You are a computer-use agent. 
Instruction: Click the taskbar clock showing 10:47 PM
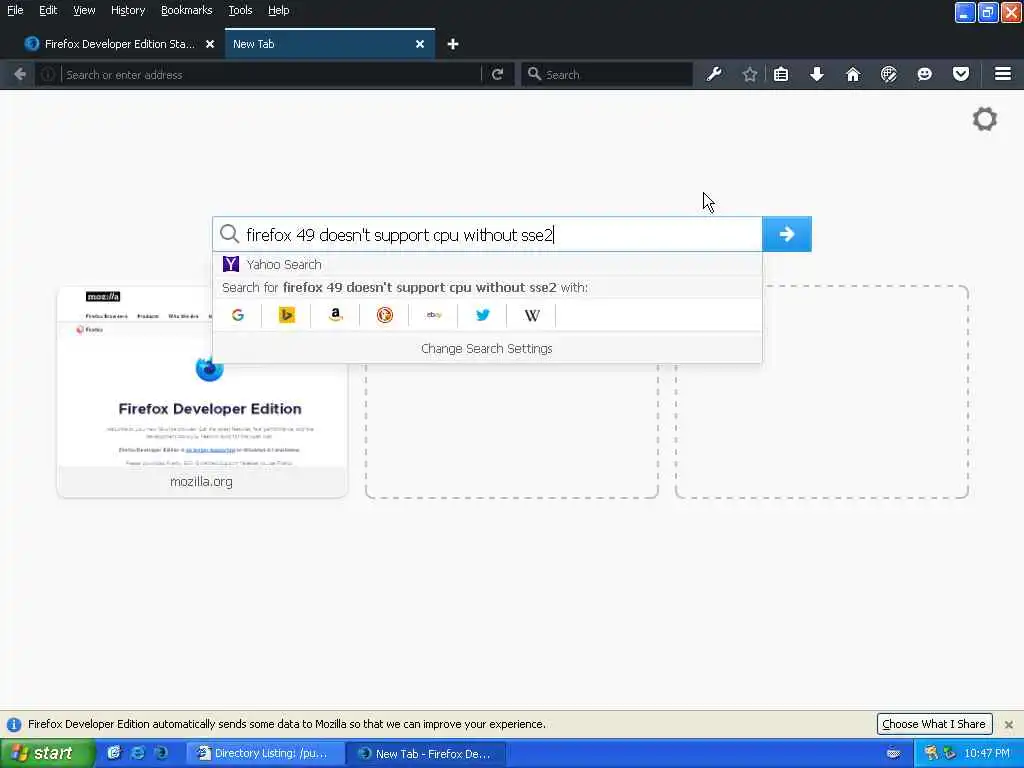[987, 753]
